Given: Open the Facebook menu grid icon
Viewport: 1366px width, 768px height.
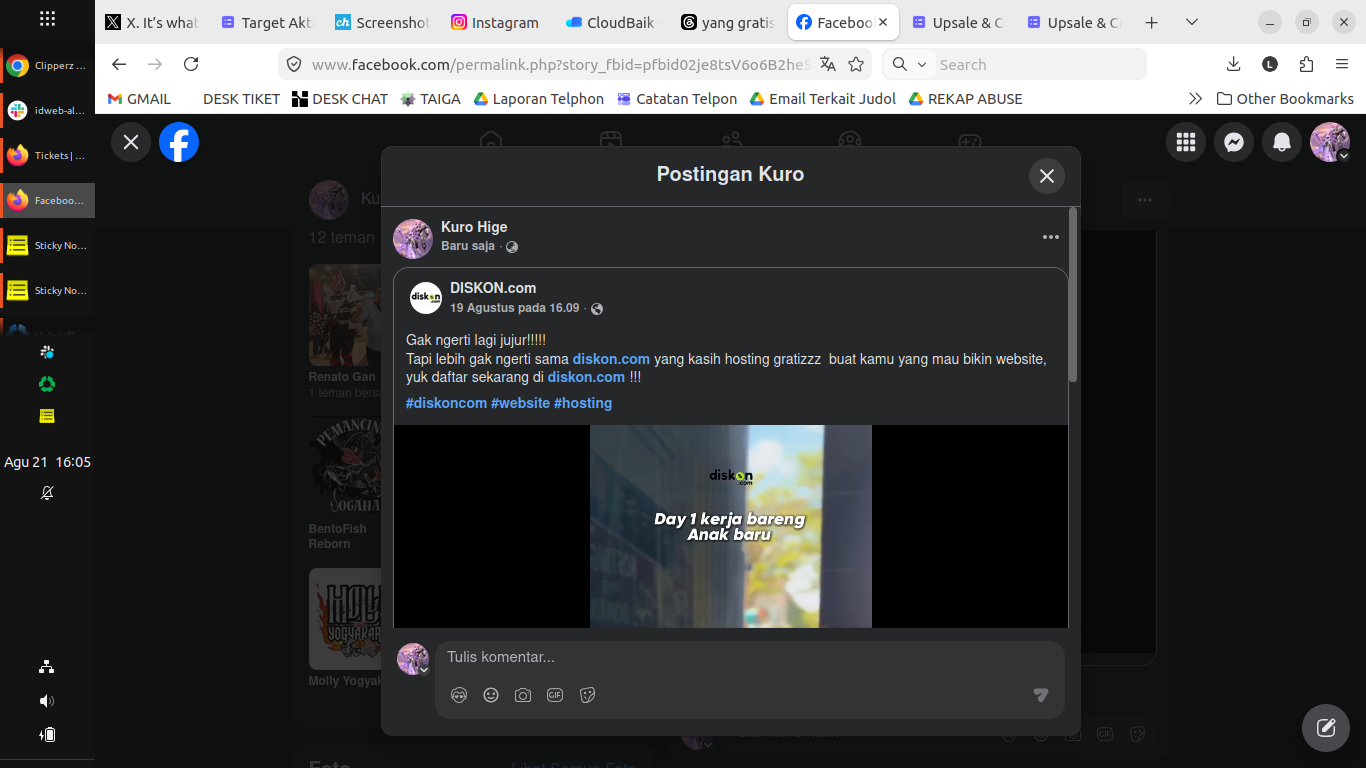Looking at the screenshot, I should click(x=1186, y=142).
